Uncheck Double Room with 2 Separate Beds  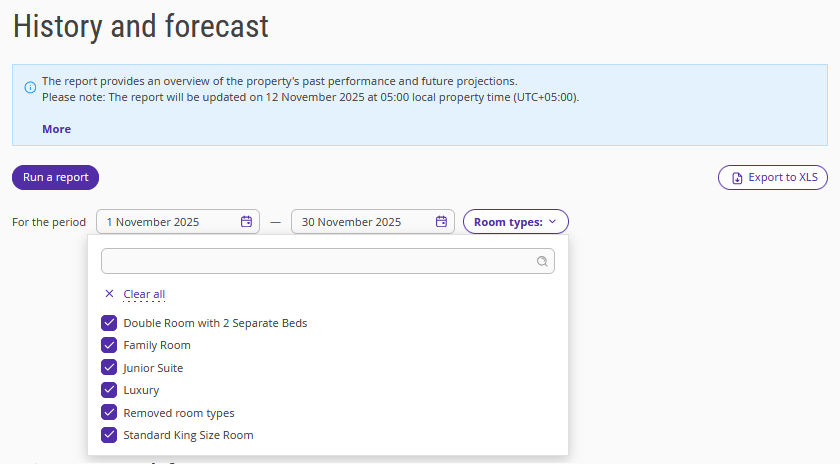[x=109, y=323]
